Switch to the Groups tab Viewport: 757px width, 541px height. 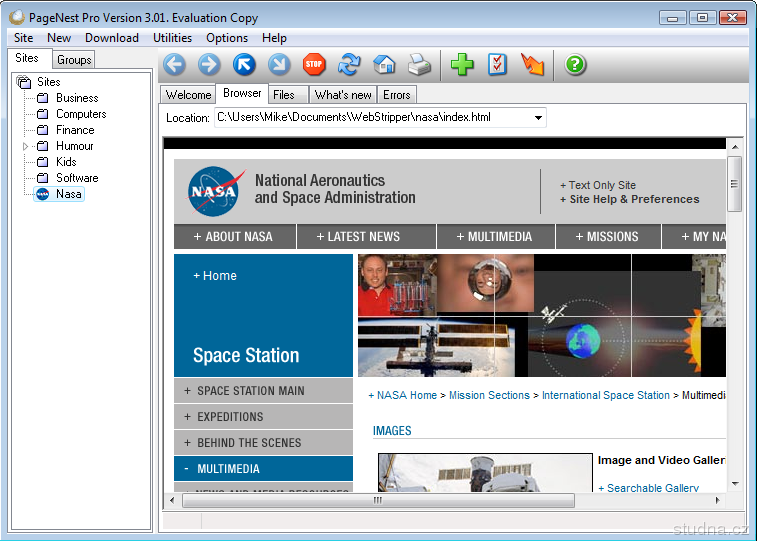(x=74, y=60)
